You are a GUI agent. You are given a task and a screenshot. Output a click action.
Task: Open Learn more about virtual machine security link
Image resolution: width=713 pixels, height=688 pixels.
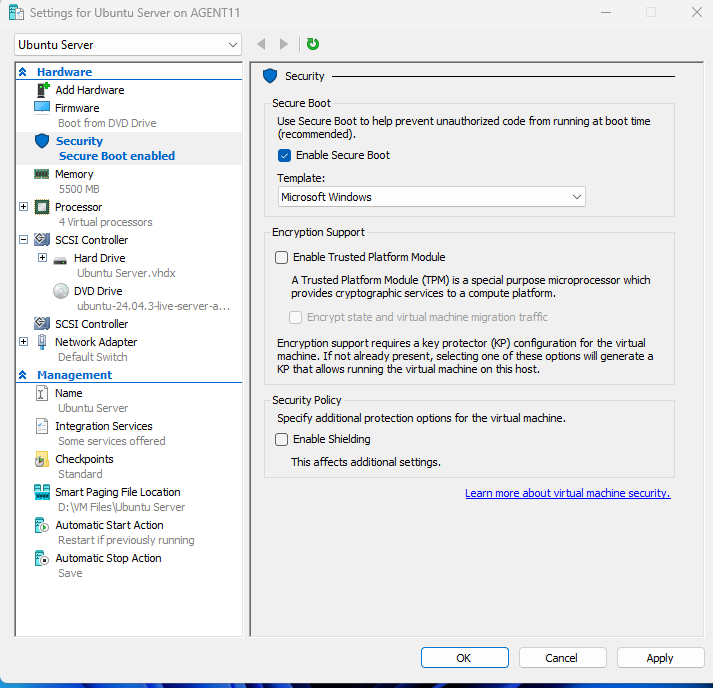pyautogui.click(x=567, y=493)
